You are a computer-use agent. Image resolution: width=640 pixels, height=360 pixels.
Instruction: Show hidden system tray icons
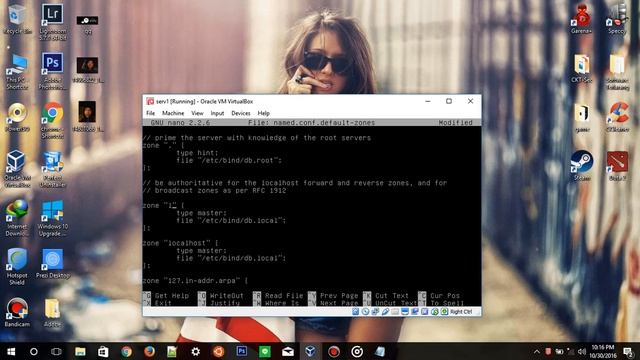[536, 351]
